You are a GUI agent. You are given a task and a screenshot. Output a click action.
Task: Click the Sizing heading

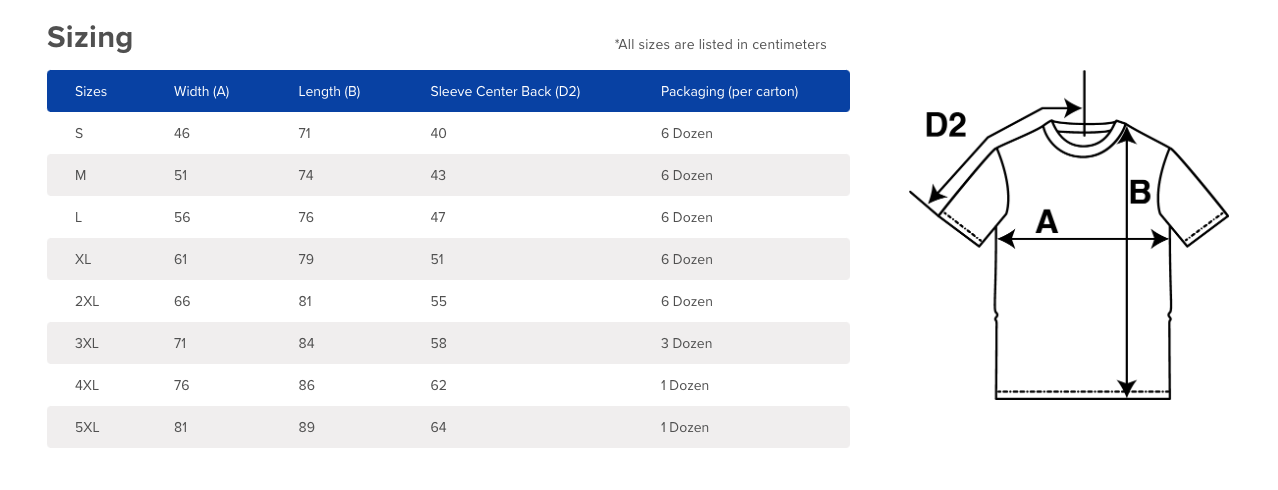(90, 37)
